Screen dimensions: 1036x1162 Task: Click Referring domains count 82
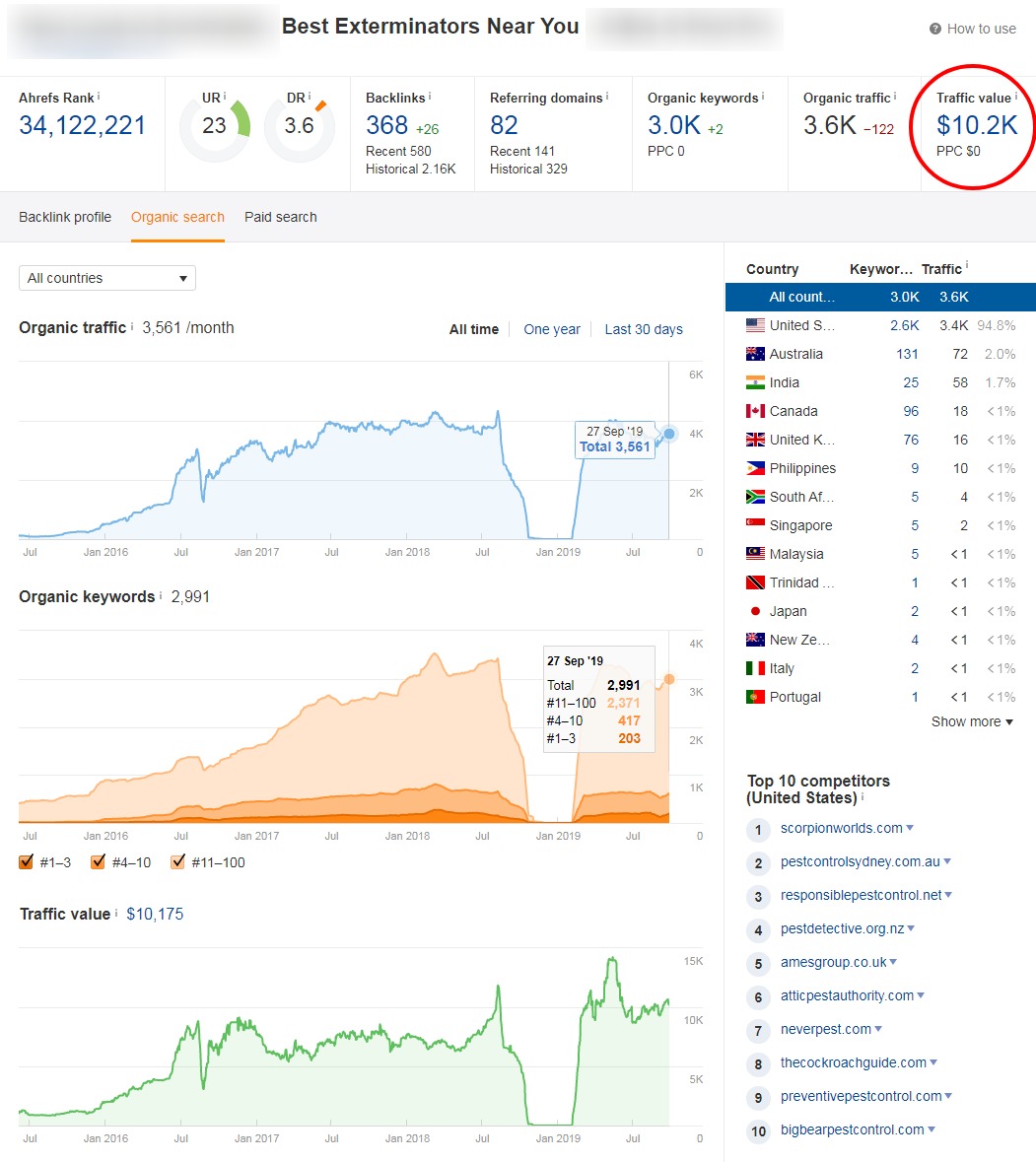[504, 125]
